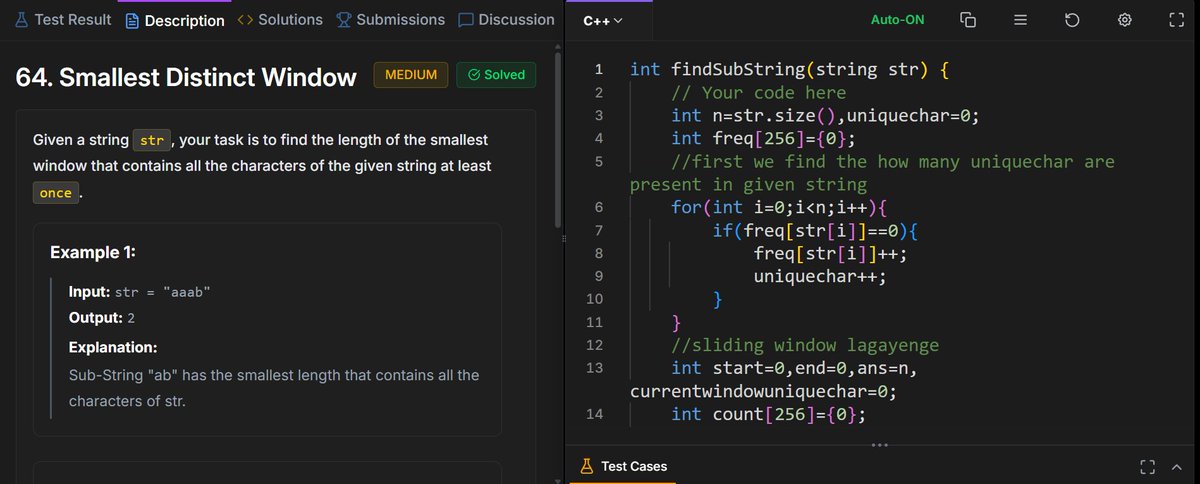Open the Test Result tab
The height and width of the screenshot is (484, 1200).
coord(62,20)
